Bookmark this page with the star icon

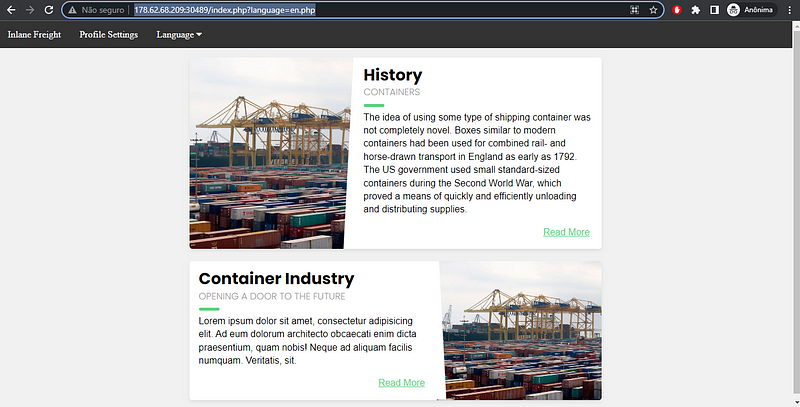tap(653, 10)
